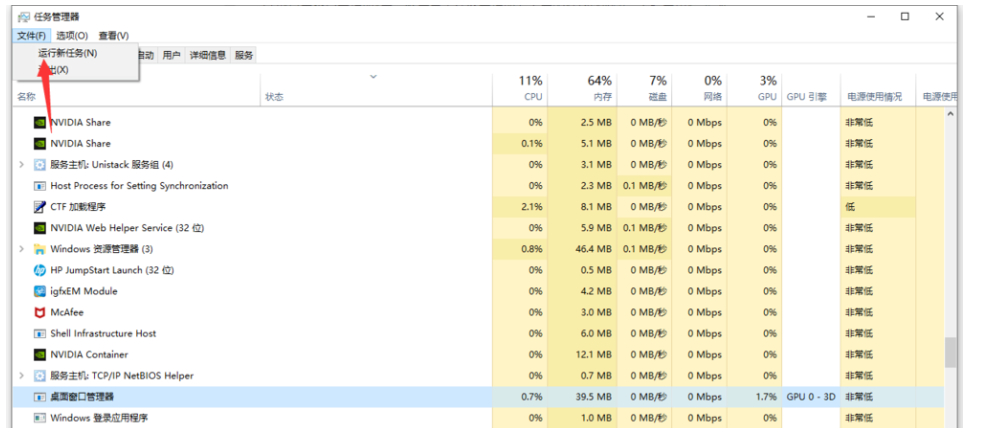Switch to the 详细信息 tab
This screenshot has height=428, width=986.
(x=208, y=55)
